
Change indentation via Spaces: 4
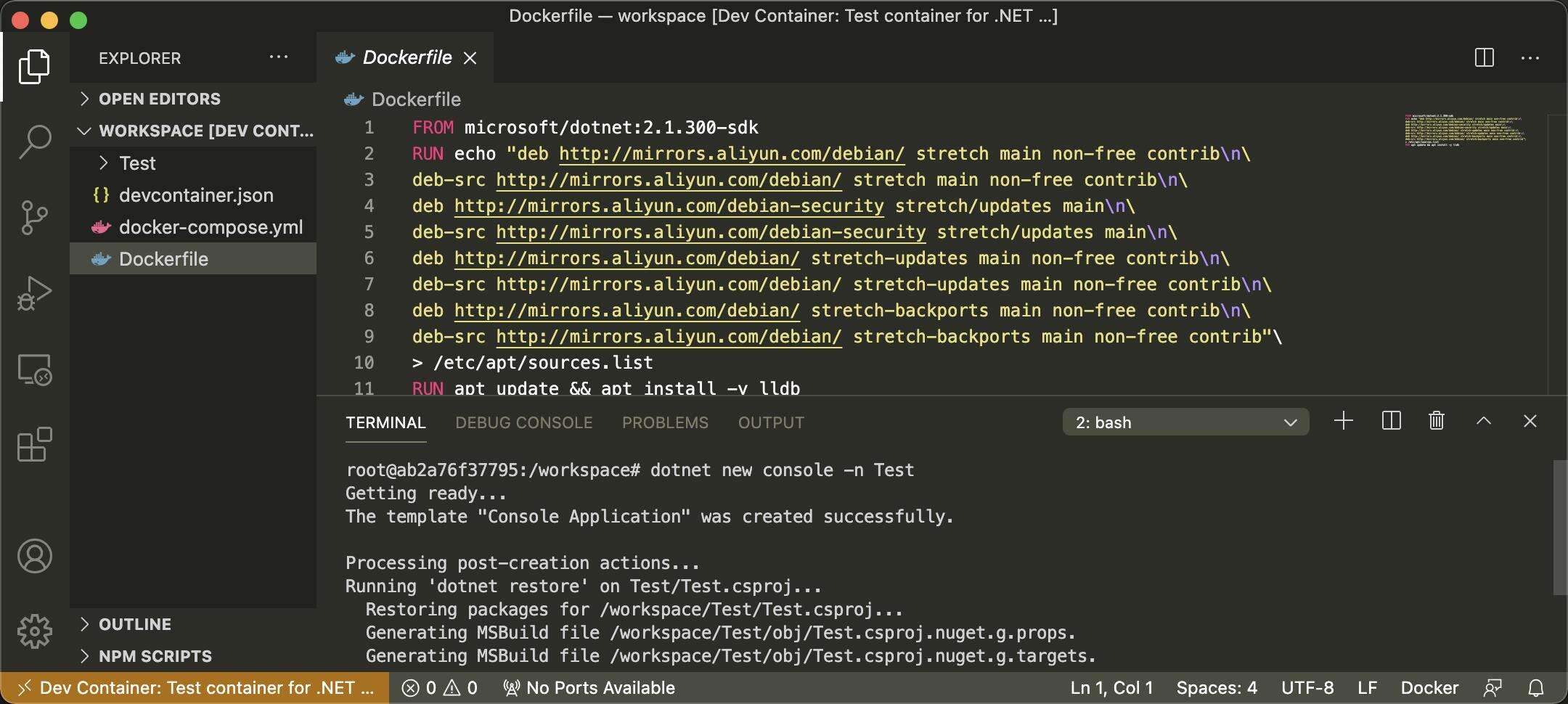1217,687
